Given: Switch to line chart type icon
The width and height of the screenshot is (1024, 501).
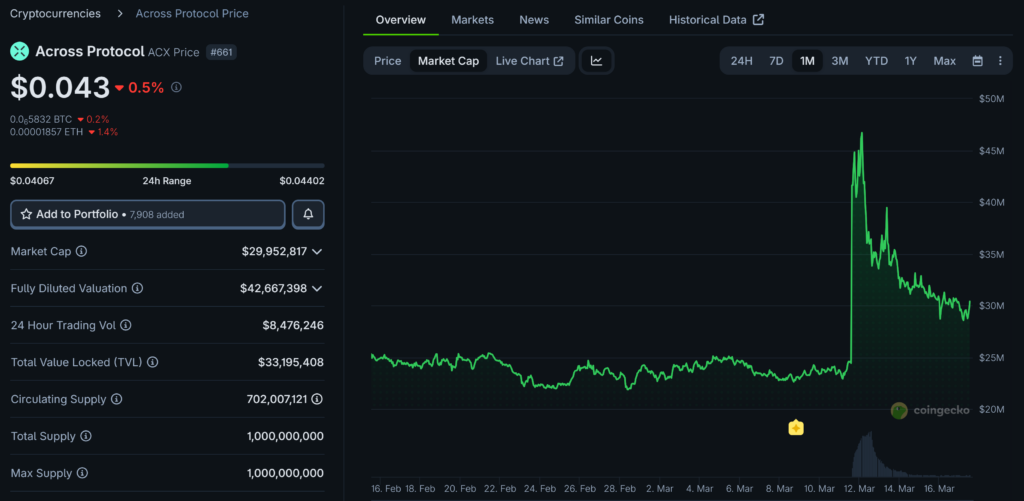Looking at the screenshot, I should pyautogui.click(x=596, y=61).
